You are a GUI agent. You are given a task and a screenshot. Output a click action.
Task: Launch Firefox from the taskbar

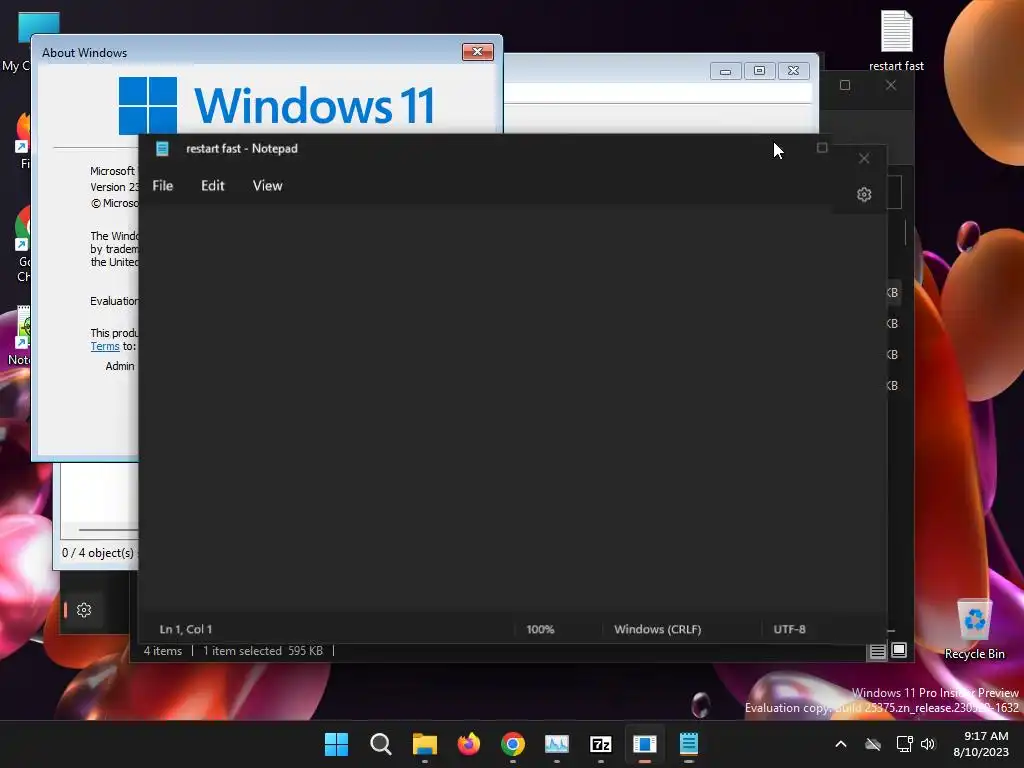[x=469, y=744]
